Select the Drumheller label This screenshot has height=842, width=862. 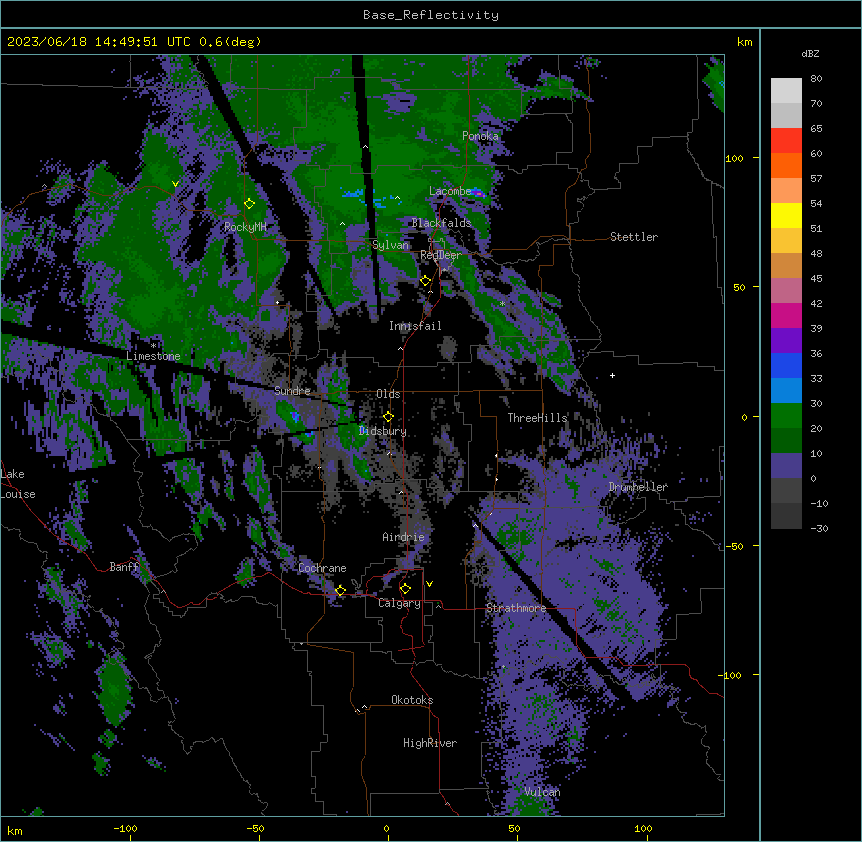[x=638, y=487]
